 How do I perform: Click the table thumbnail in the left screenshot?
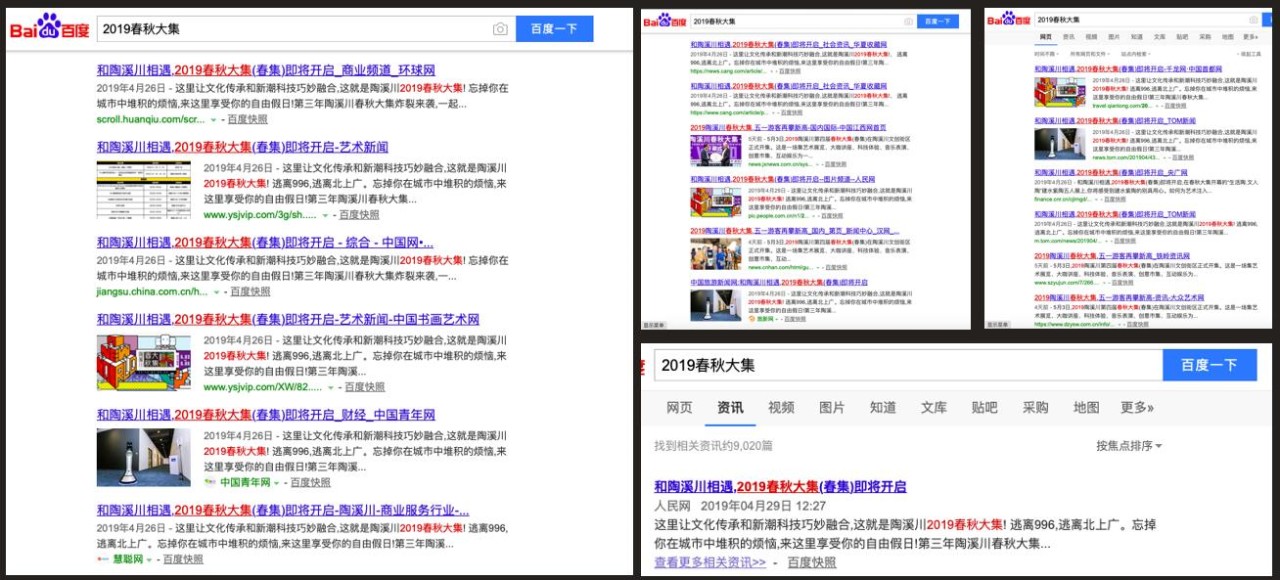pos(144,189)
